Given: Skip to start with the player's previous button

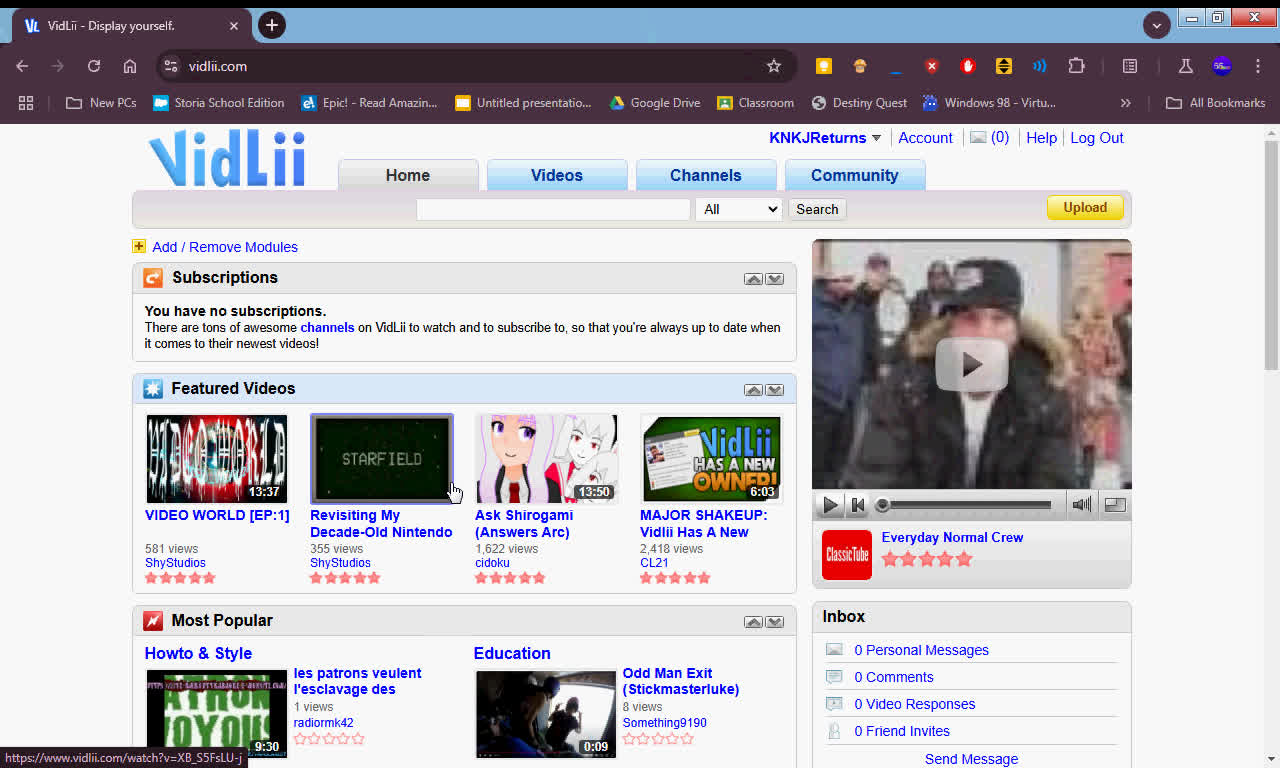Looking at the screenshot, I should point(858,505).
